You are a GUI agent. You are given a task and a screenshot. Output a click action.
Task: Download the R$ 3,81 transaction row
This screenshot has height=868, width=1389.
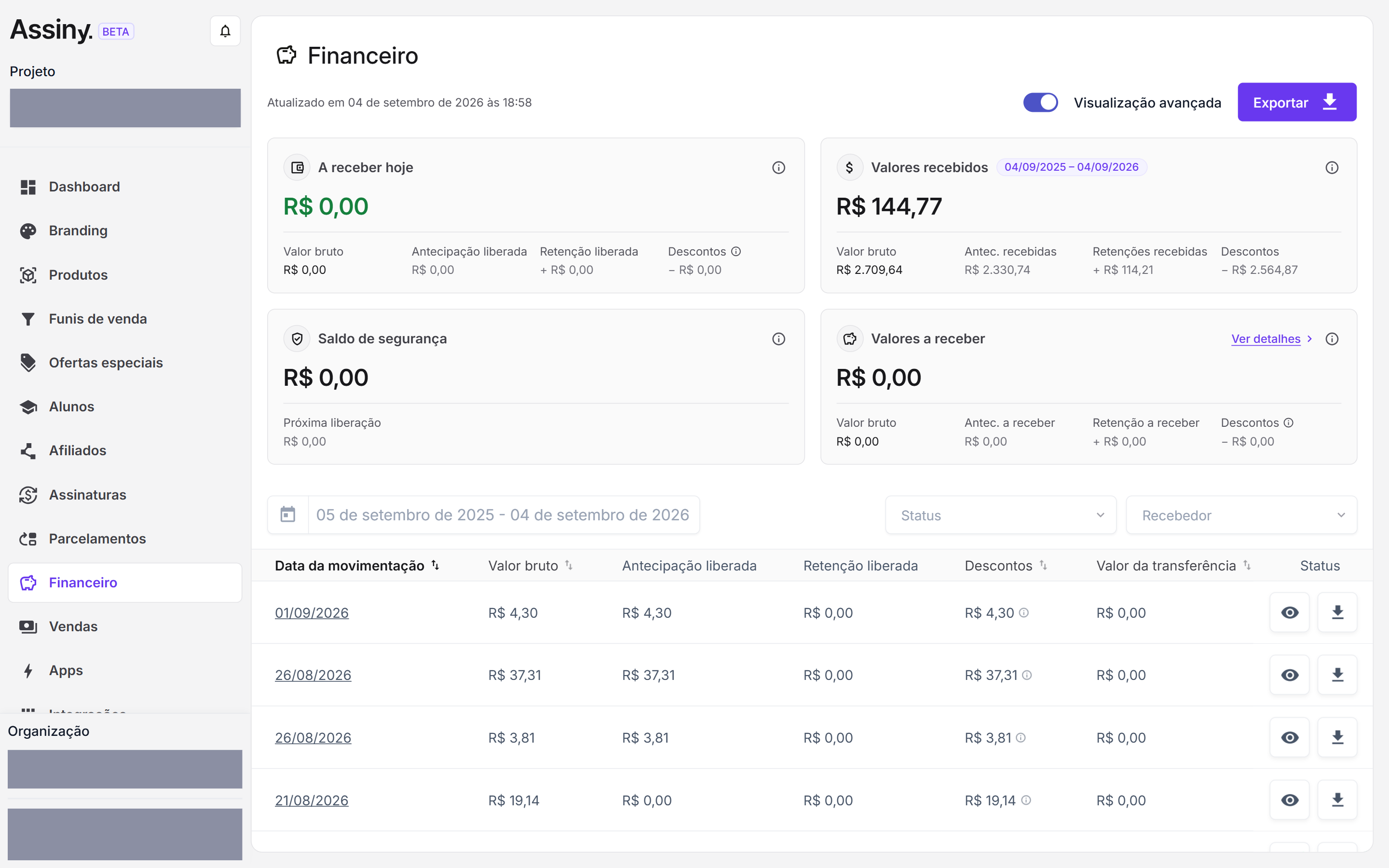click(1337, 738)
